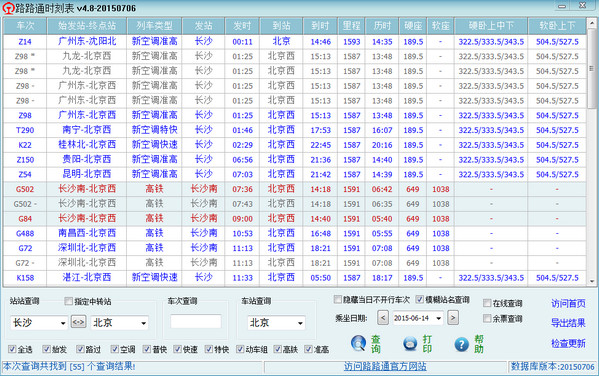Select train K22 row
This screenshot has width=599, height=376.
point(295,145)
